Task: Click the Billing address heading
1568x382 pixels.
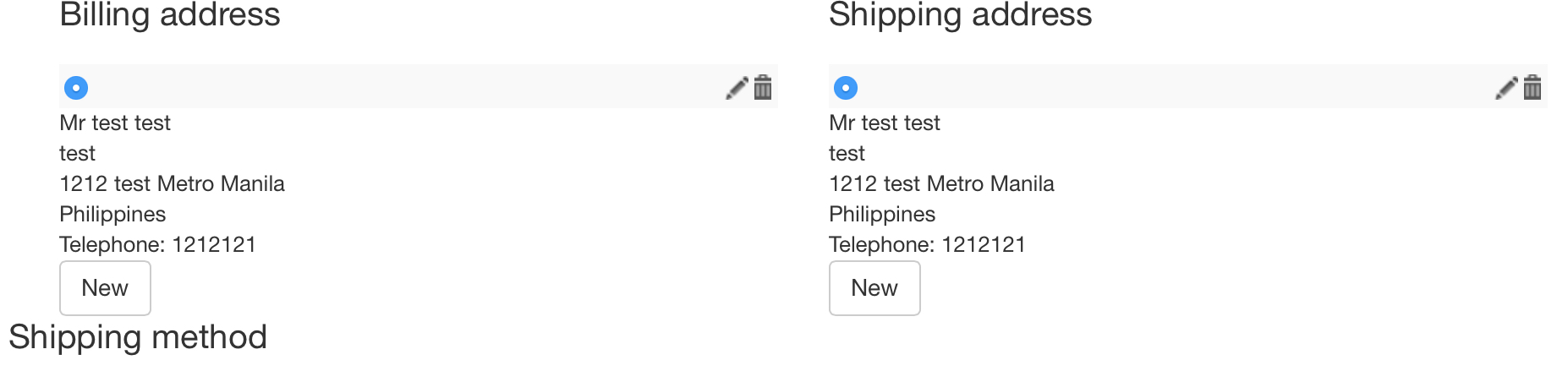Action: pyautogui.click(x=170, y=15)
